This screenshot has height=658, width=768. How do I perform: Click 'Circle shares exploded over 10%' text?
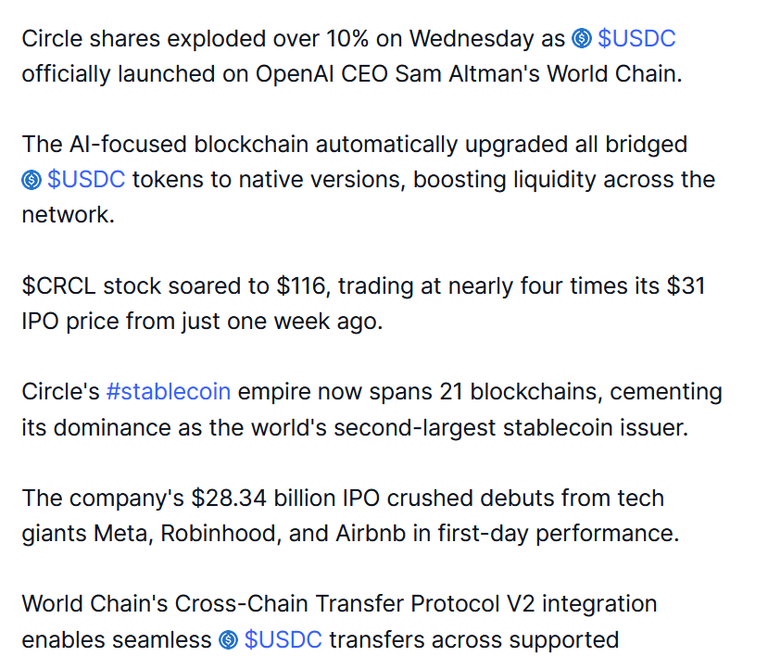195,39
